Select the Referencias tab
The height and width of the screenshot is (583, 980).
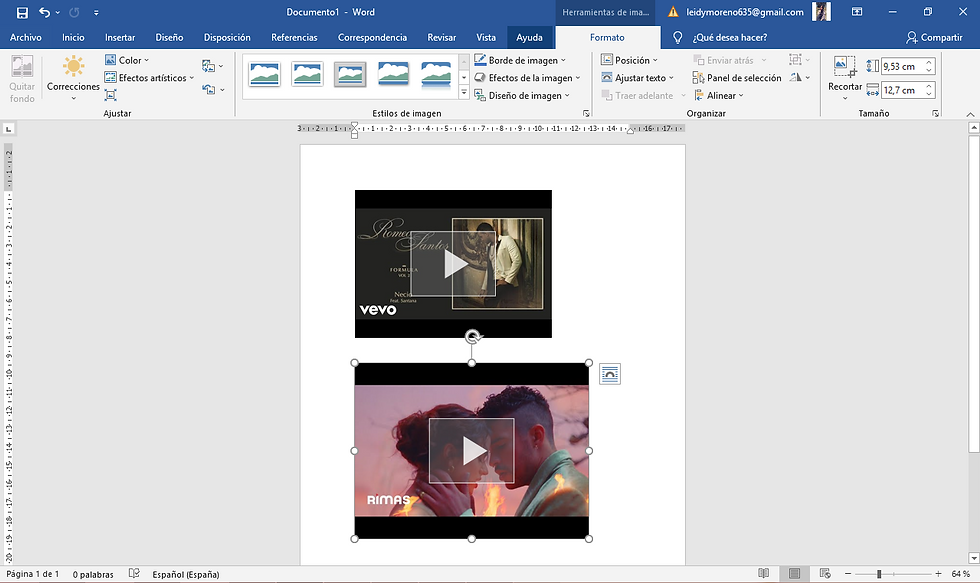point(294,37)
